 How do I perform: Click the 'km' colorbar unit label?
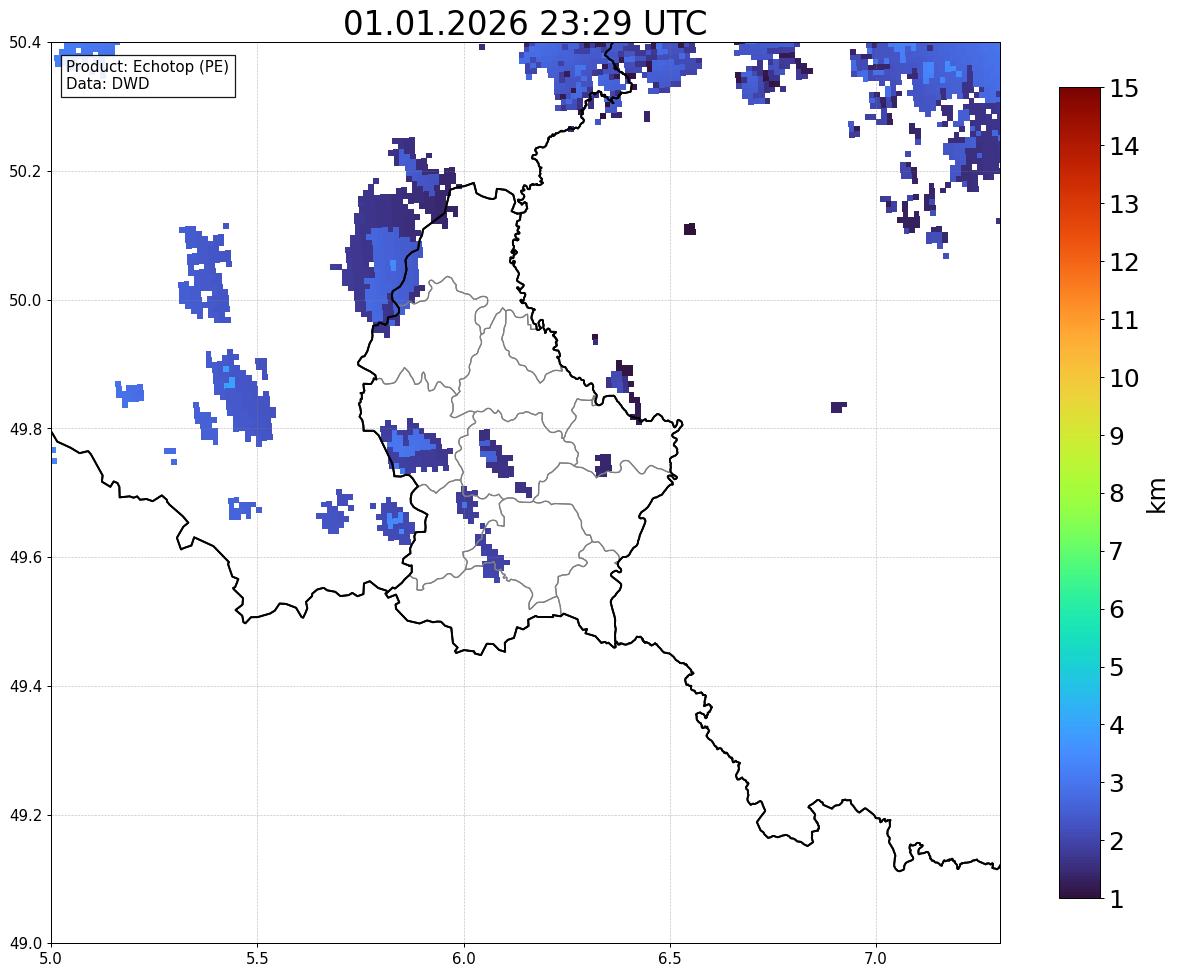1156,495
